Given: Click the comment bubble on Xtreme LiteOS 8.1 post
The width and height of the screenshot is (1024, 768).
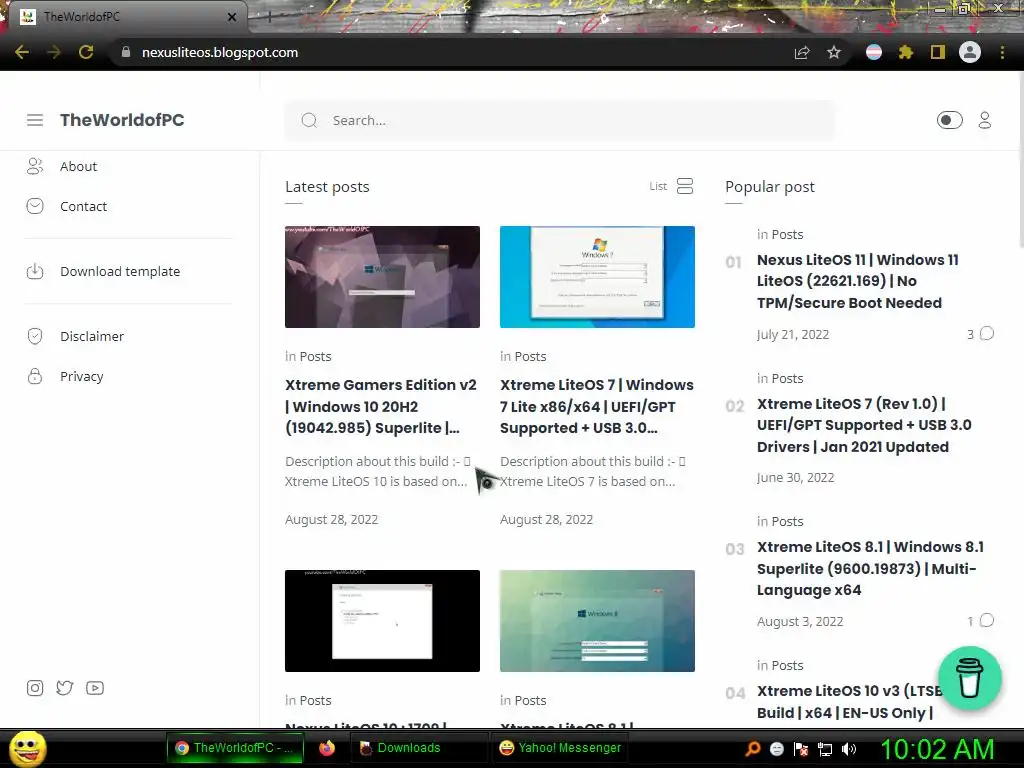Looking at the screenshot, I should pyautogui.click(x=987, y=620).
